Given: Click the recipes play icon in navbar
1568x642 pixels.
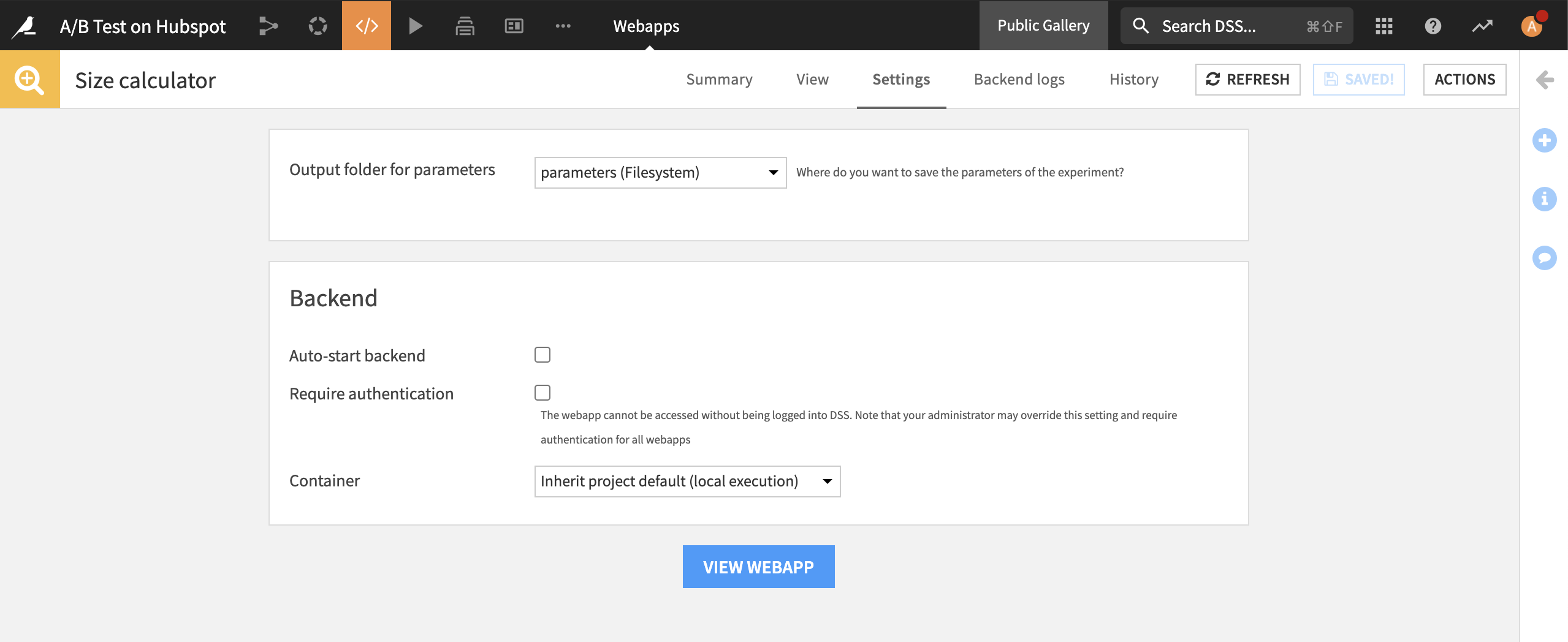Looking at the screenshot, I should coord(416,25).
